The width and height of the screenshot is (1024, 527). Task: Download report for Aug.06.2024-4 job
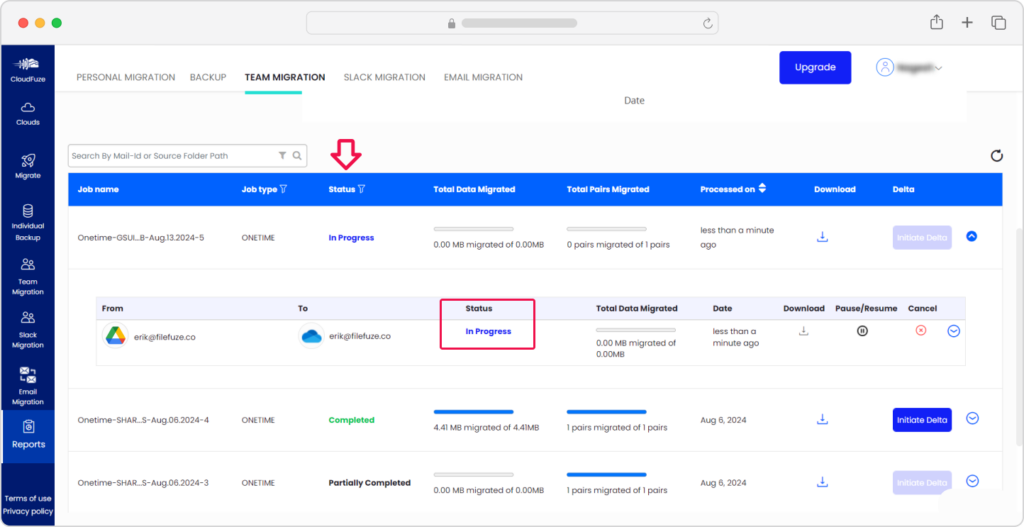click(822, 418)
